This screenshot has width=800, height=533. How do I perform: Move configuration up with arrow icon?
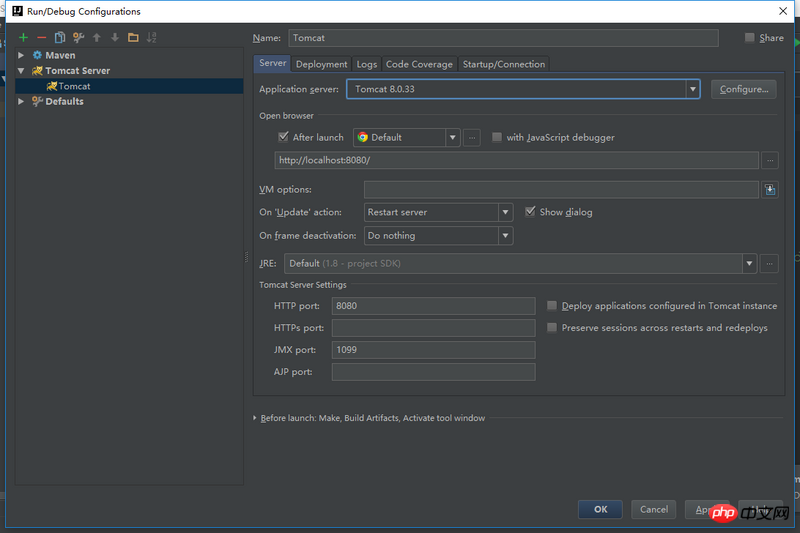pos(96,37)
